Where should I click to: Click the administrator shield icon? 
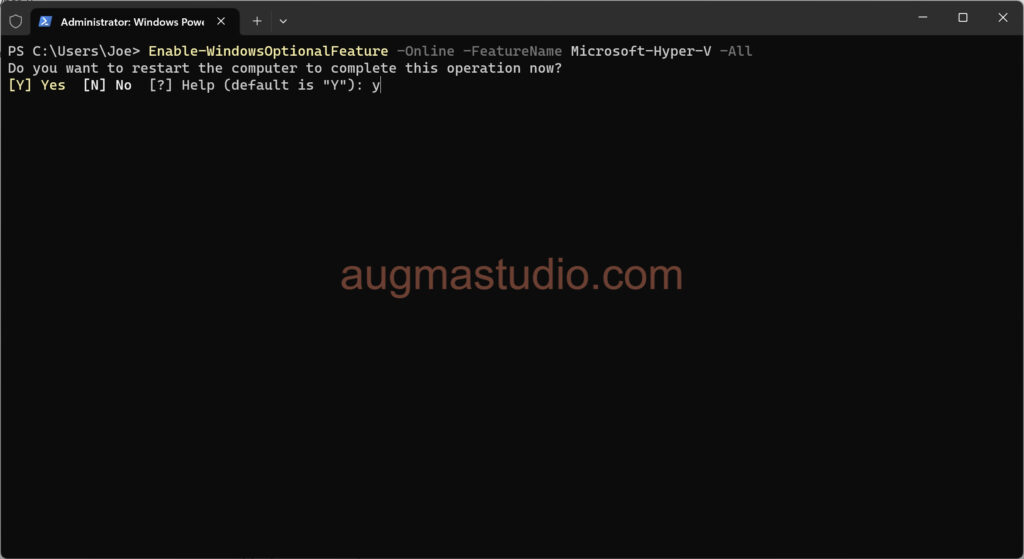coord(15,20)
